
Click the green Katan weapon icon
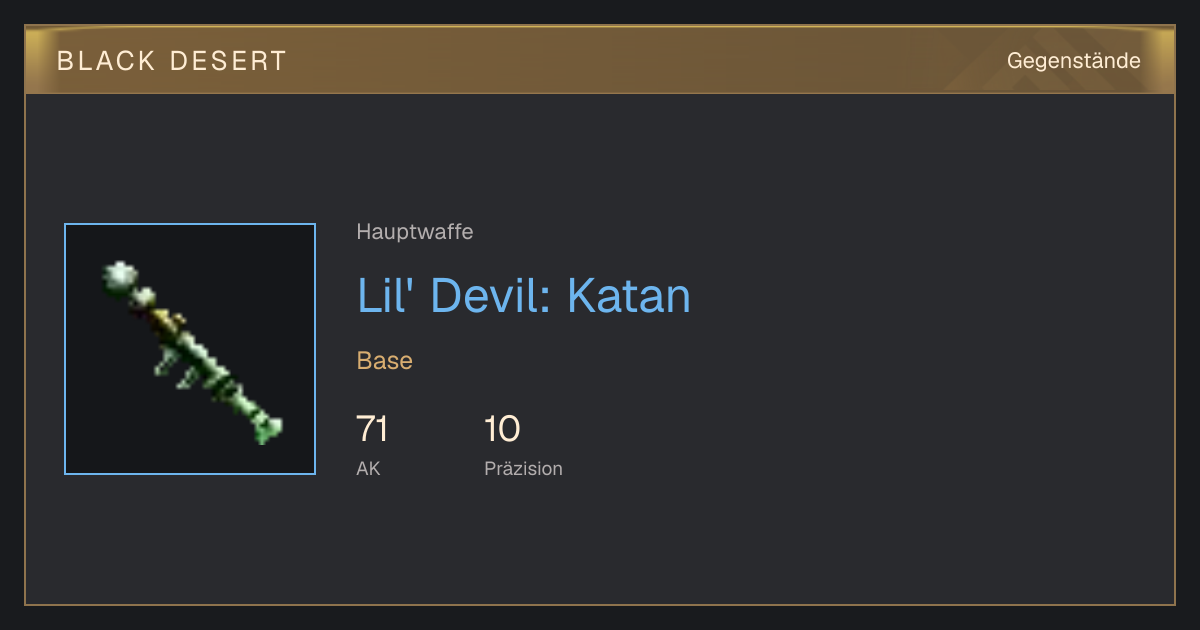pos(192,351)
